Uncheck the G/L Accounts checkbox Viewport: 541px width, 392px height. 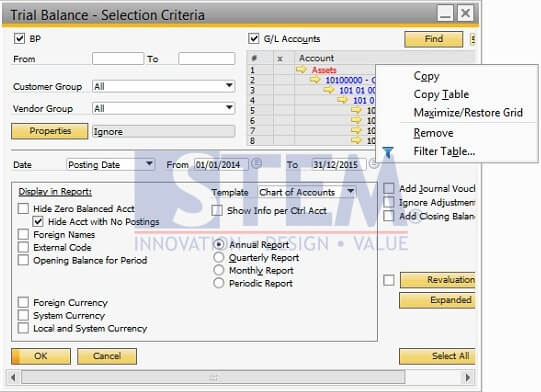(254, 38)
